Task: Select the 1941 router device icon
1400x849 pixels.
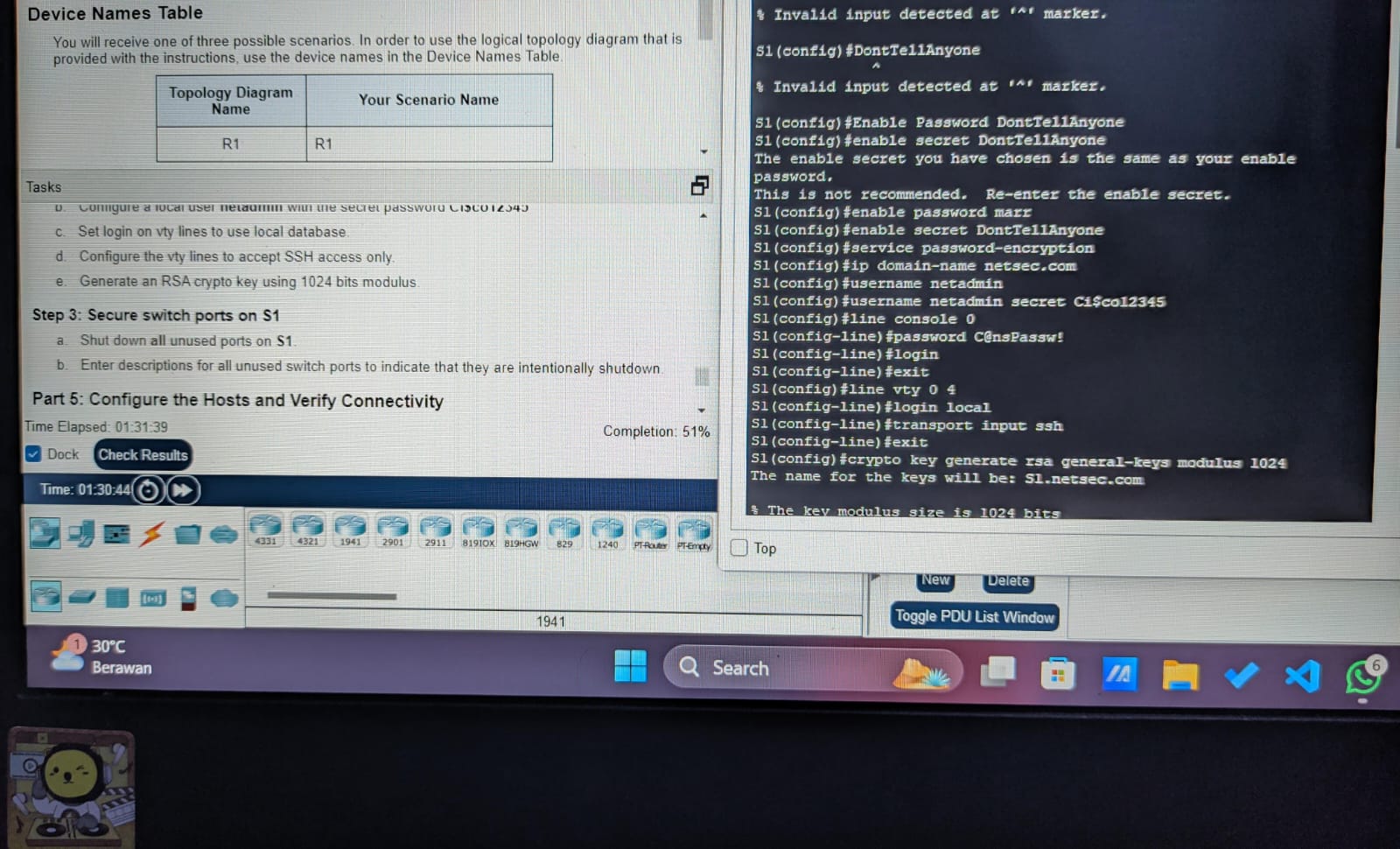Action: pyautogui.click(x=350, y=528)
